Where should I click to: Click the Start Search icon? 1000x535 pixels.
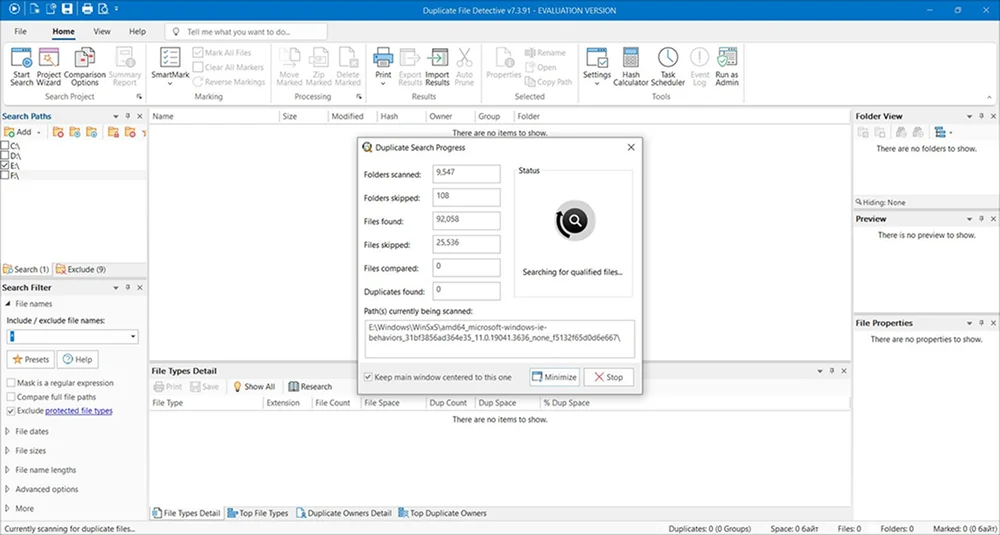21,58
